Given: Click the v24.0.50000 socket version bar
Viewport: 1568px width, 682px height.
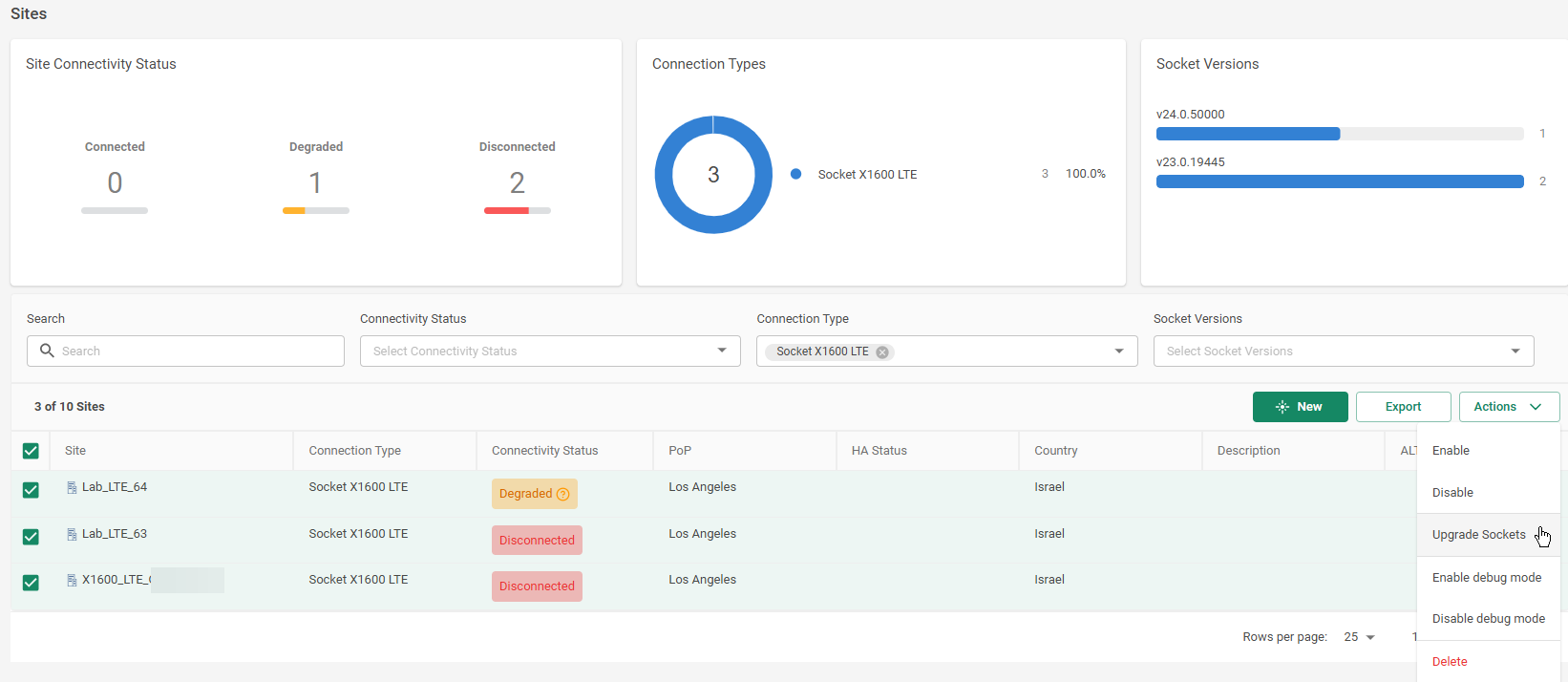Looking at the screenshot, I should 1247,134.
